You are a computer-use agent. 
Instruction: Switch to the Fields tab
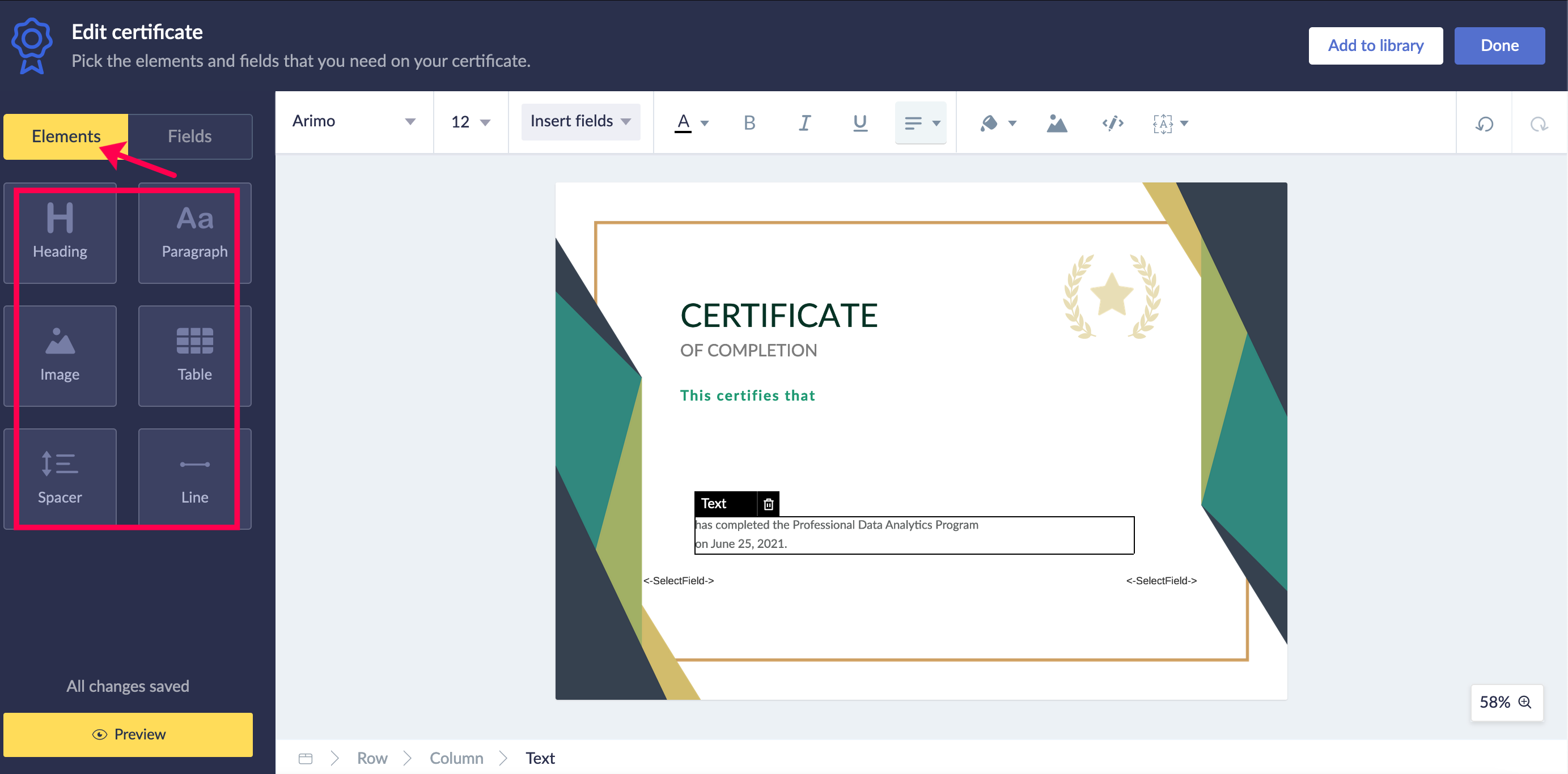(190, 137)
